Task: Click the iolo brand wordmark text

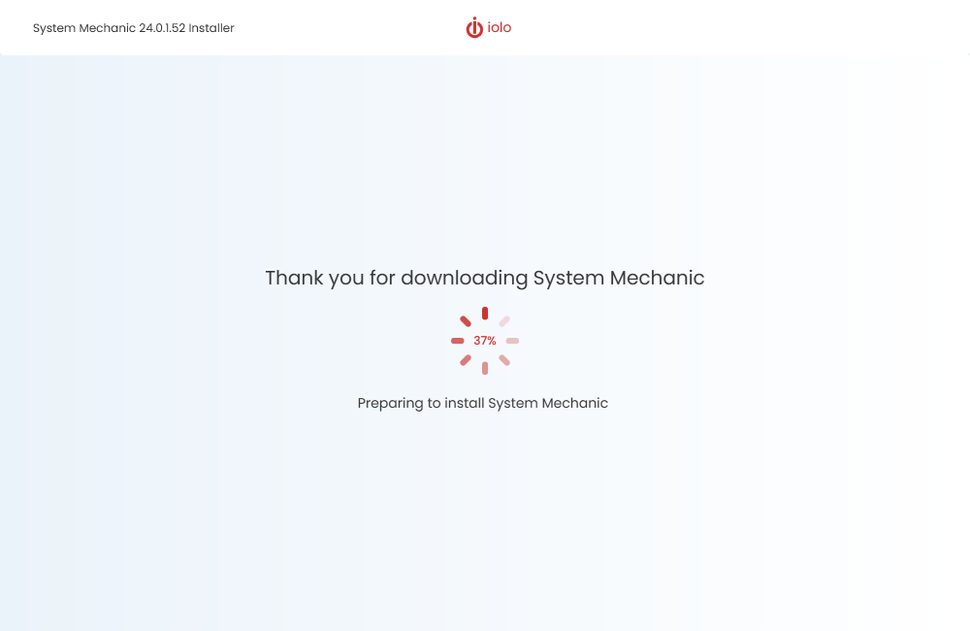Action: pyautogui.click(x=498, y=27)
